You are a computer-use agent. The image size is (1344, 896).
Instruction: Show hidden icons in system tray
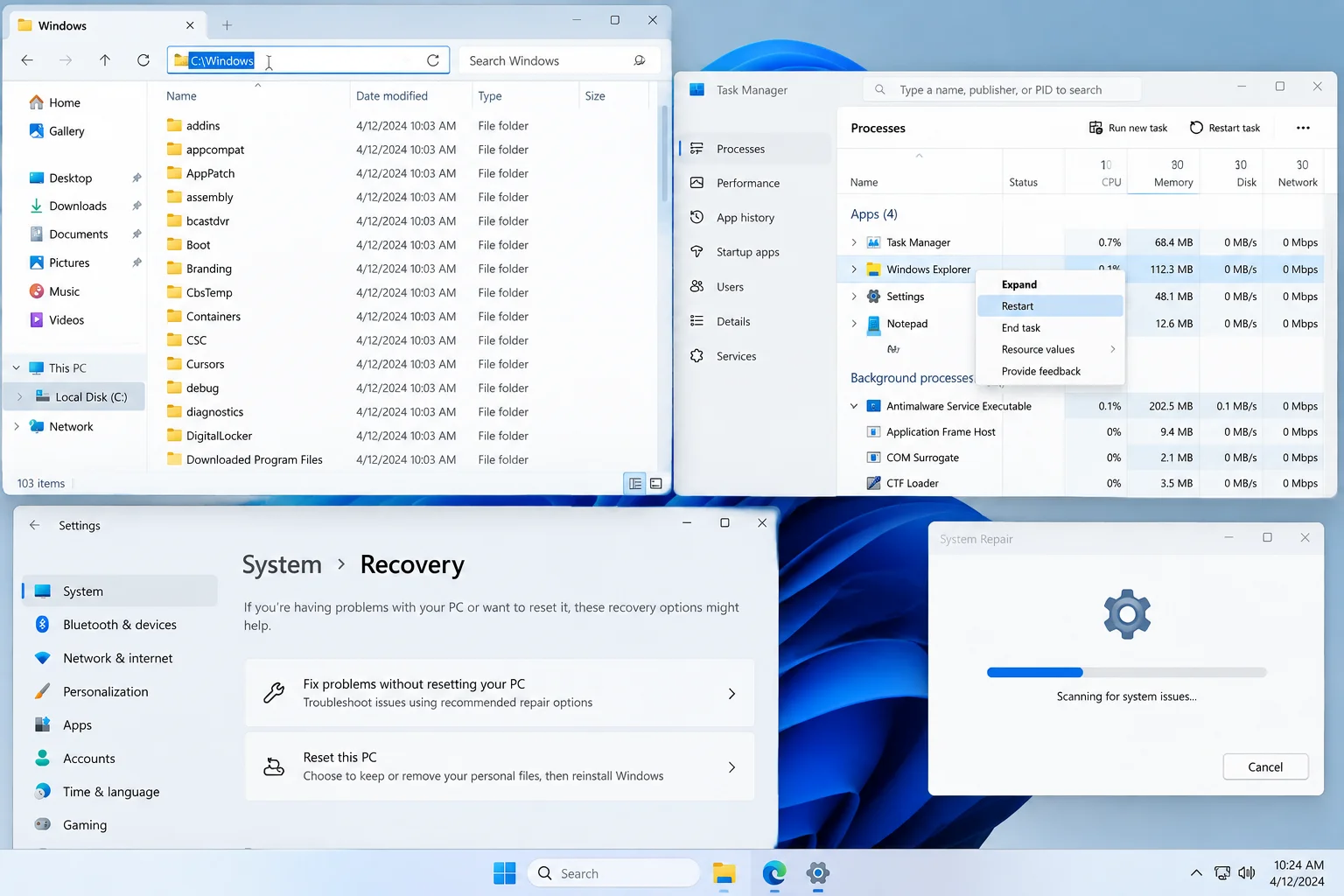click(1196, 873)
